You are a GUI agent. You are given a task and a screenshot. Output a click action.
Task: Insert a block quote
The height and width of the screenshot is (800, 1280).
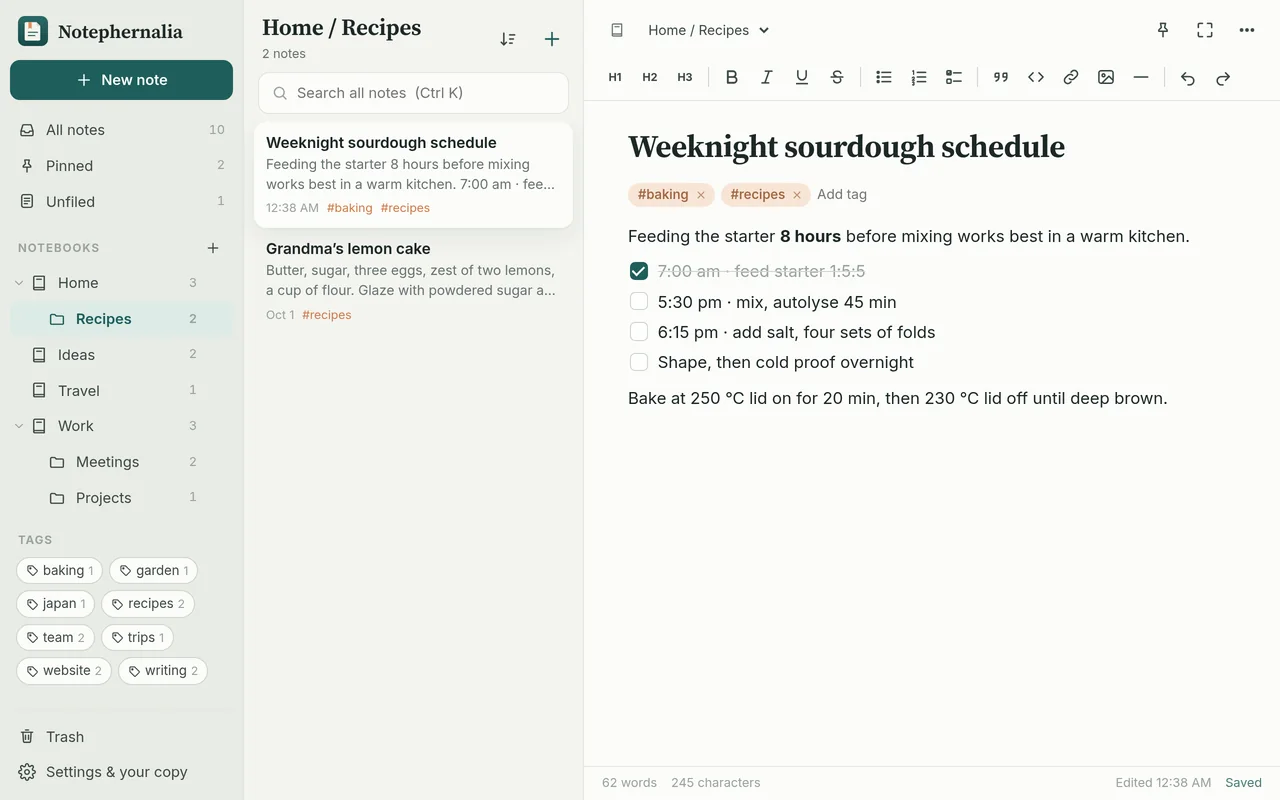coord(1001,77)
